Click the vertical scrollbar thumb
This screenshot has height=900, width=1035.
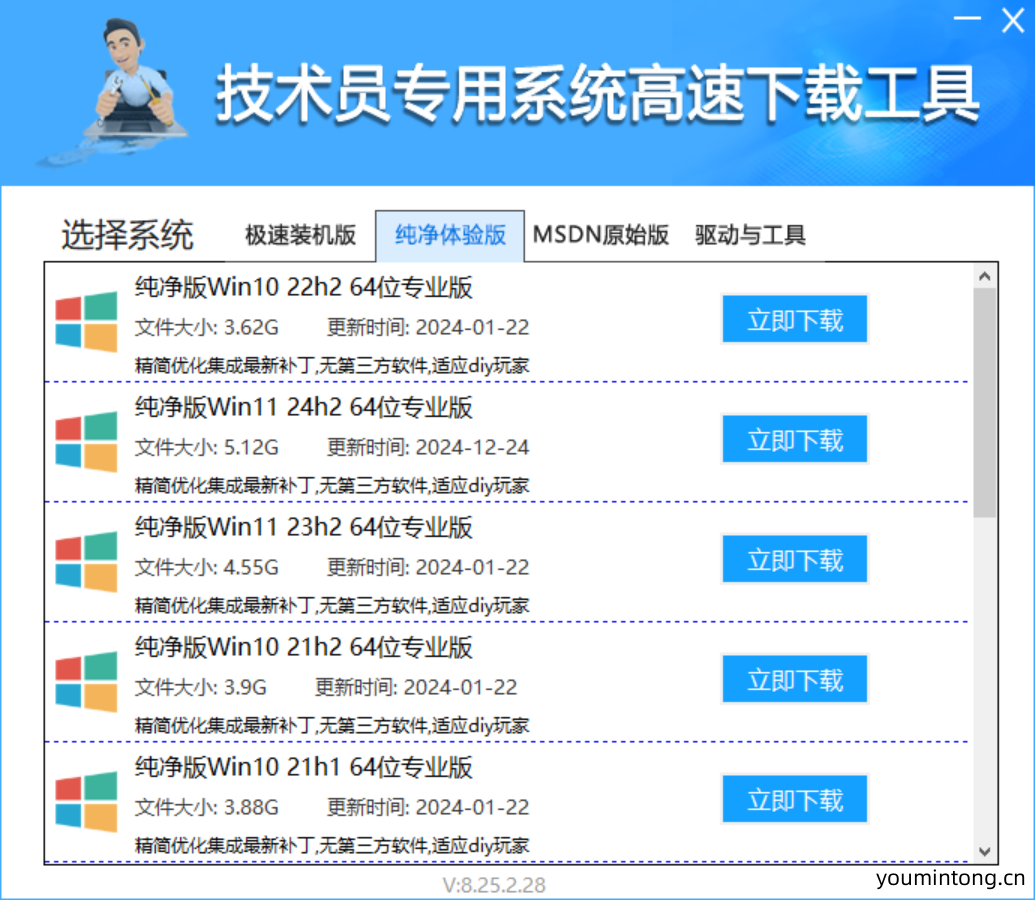pos(984,402)
